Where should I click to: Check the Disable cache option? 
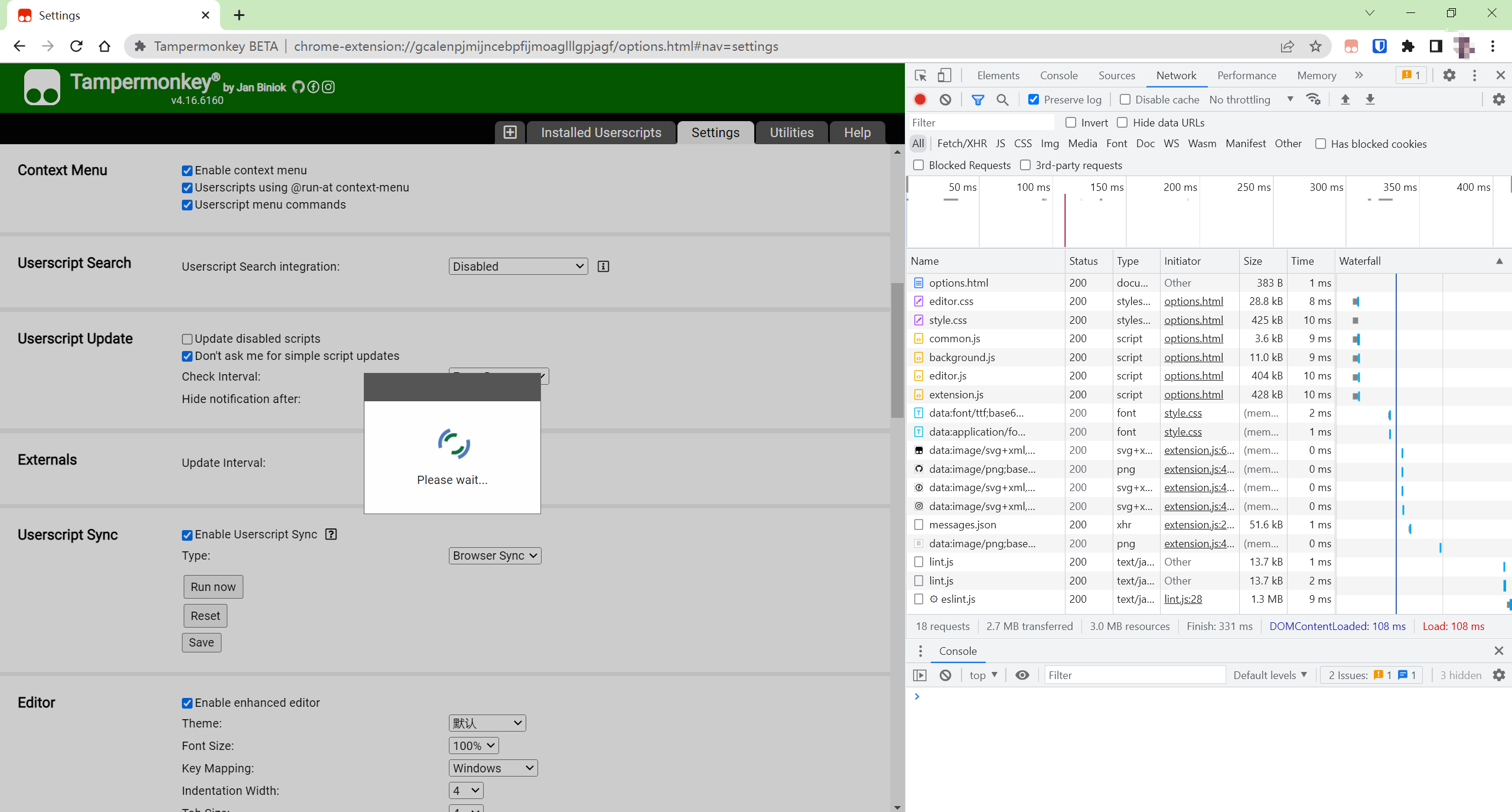(x=1126, y=99)
